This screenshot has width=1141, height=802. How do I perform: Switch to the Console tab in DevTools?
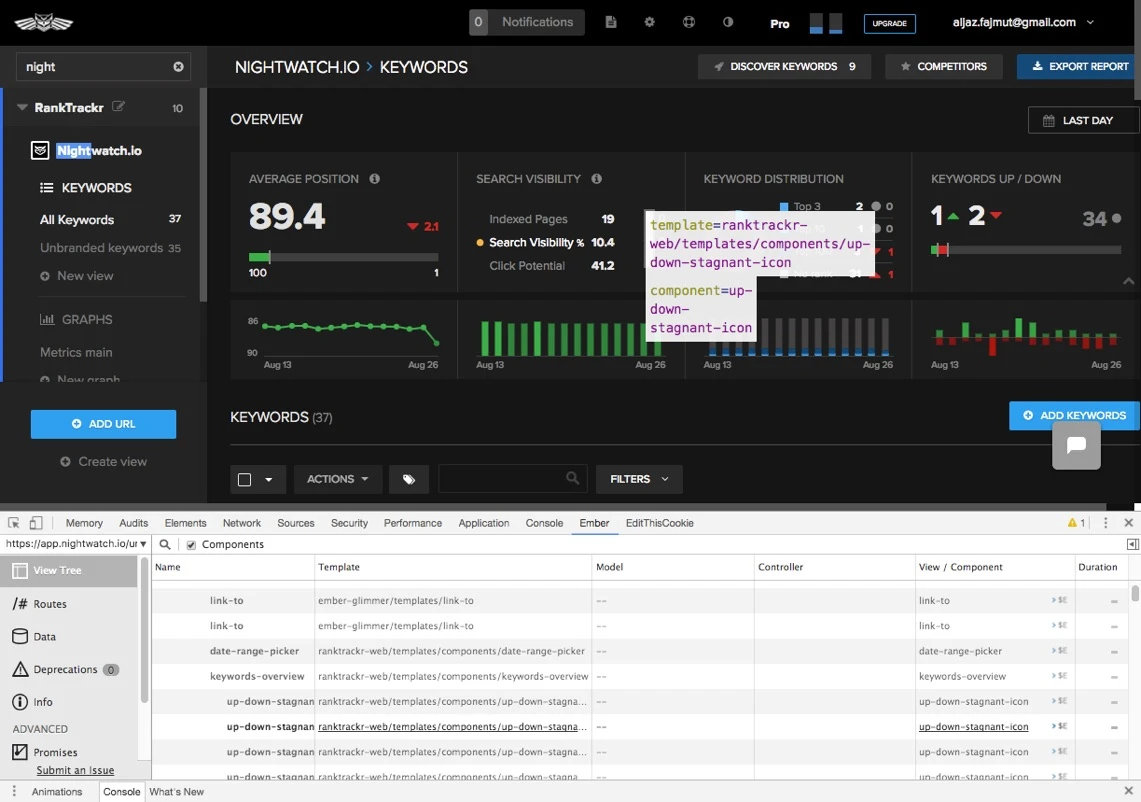[543, 522]
